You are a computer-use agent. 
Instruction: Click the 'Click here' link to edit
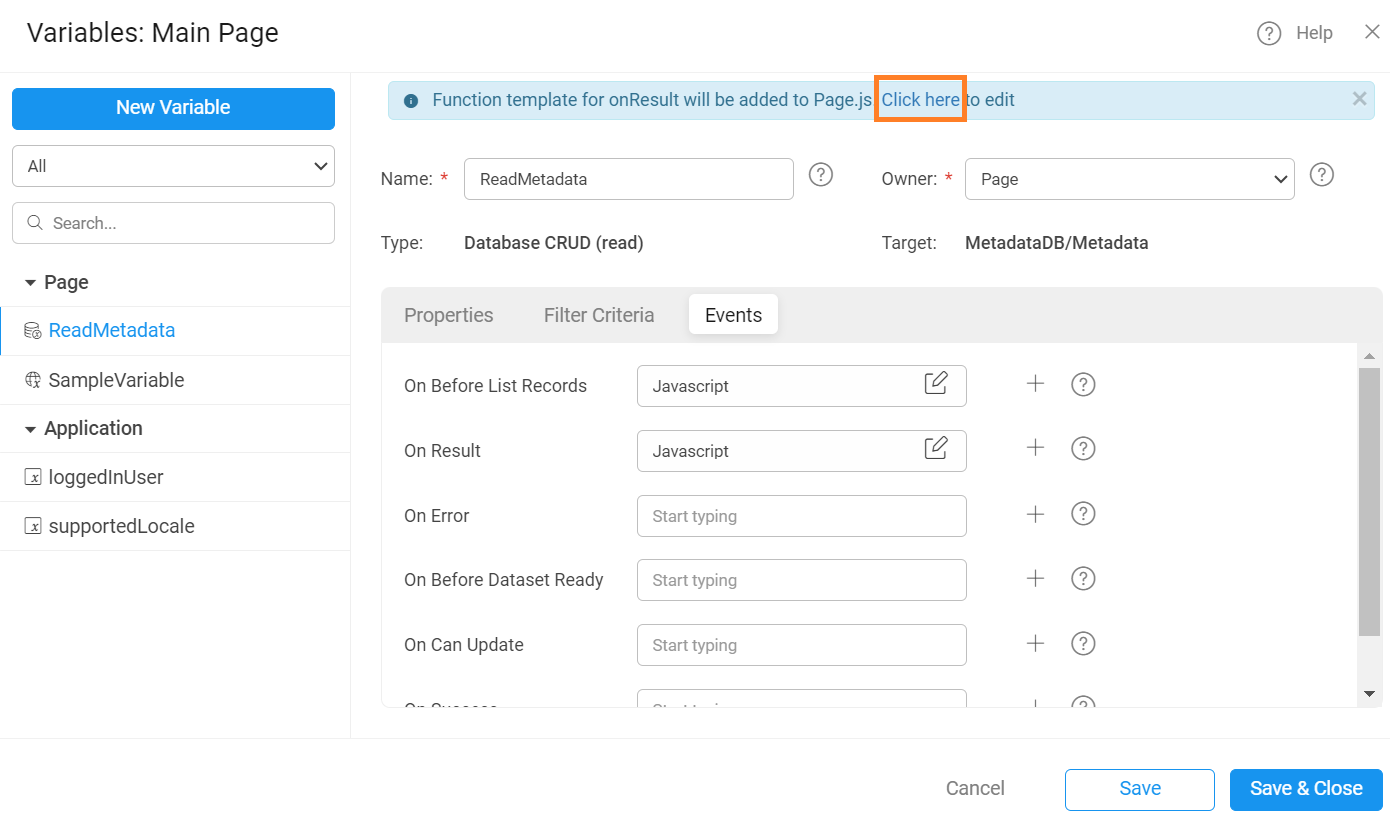coord(920,100)
